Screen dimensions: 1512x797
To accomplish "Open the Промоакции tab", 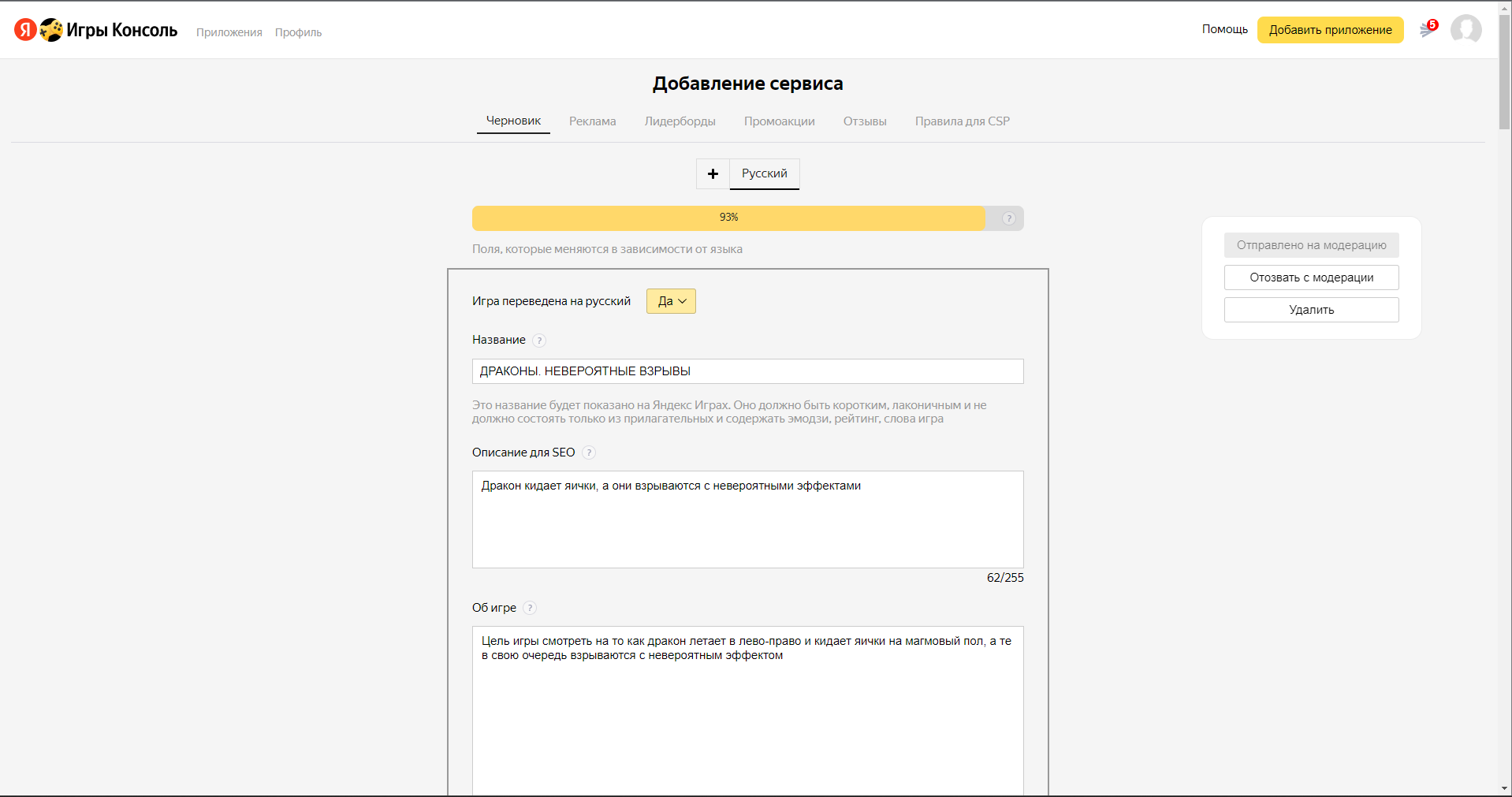I will point(779,121).
